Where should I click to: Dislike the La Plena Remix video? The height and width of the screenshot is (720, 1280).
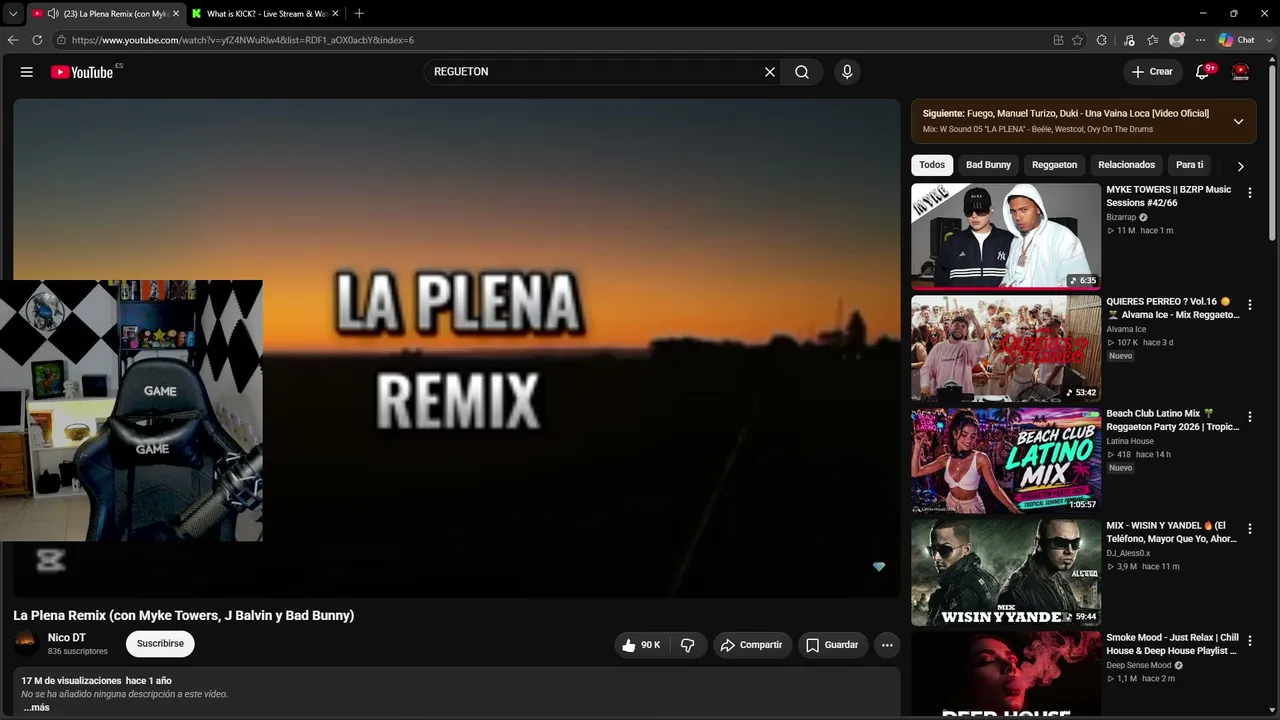coord(688,645)
